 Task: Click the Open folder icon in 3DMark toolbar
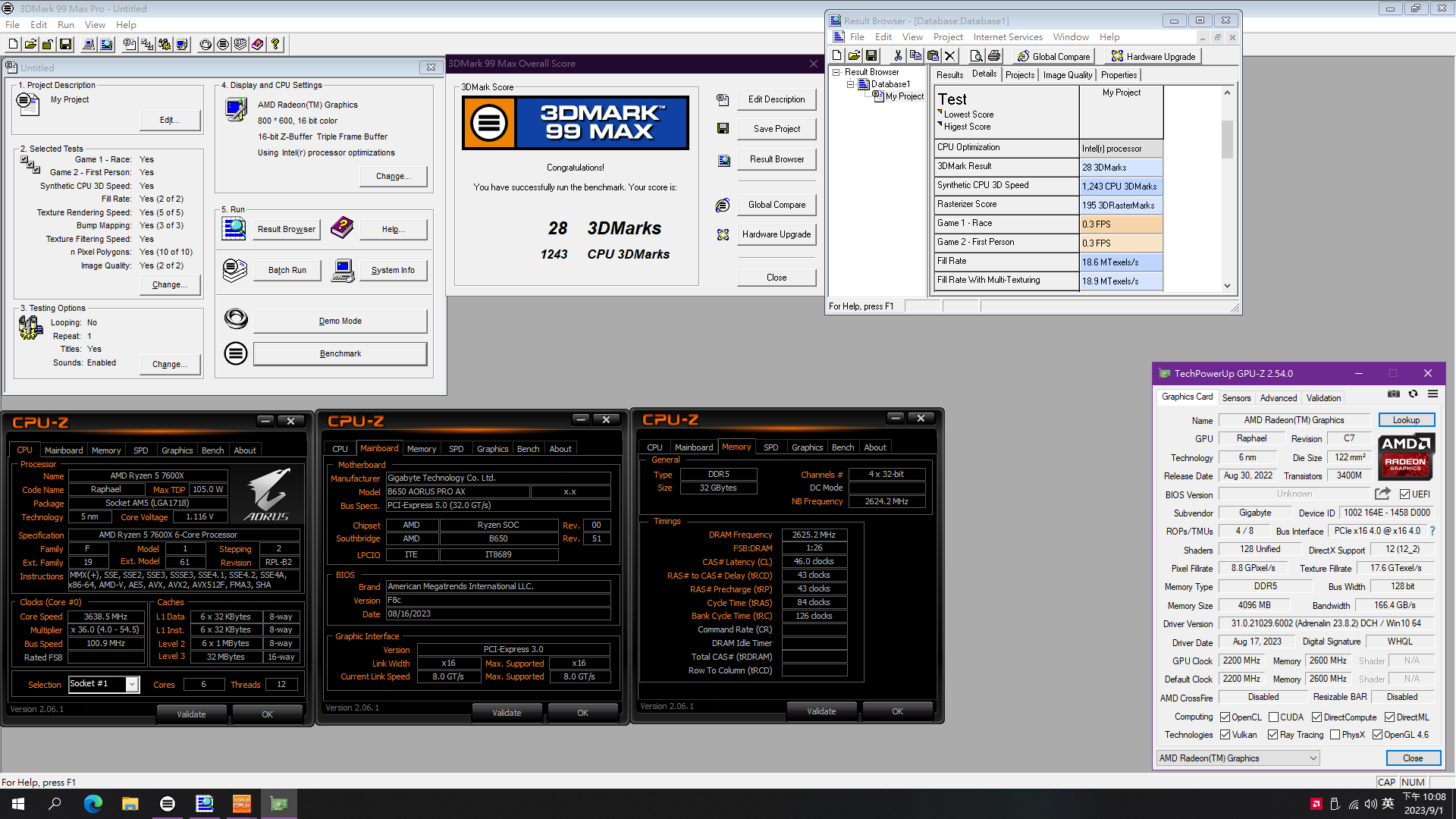pyautogui.click(x=30, y=45)
